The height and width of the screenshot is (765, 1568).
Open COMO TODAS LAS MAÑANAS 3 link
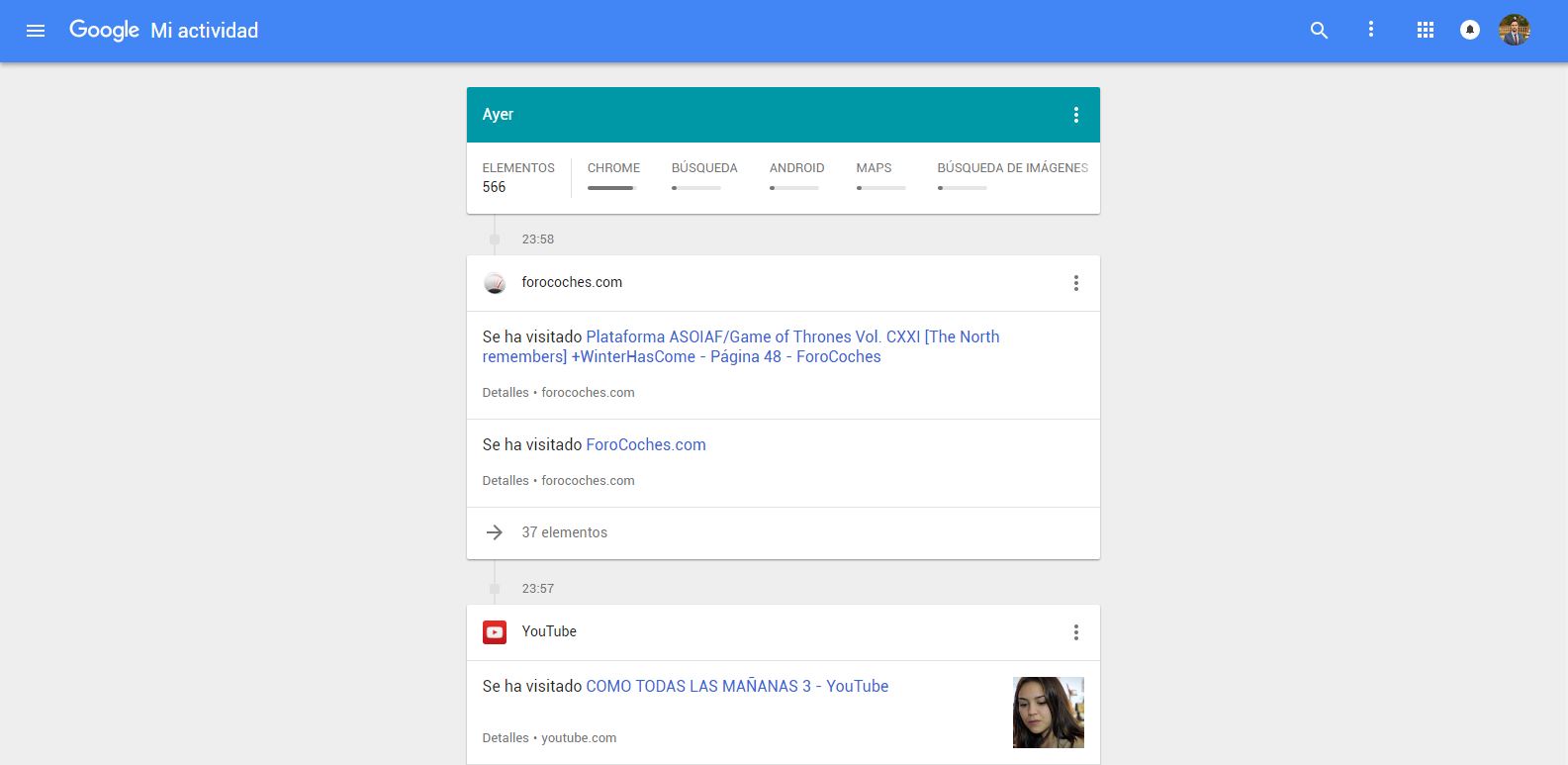pyautogui.click(x=737, y=687)
